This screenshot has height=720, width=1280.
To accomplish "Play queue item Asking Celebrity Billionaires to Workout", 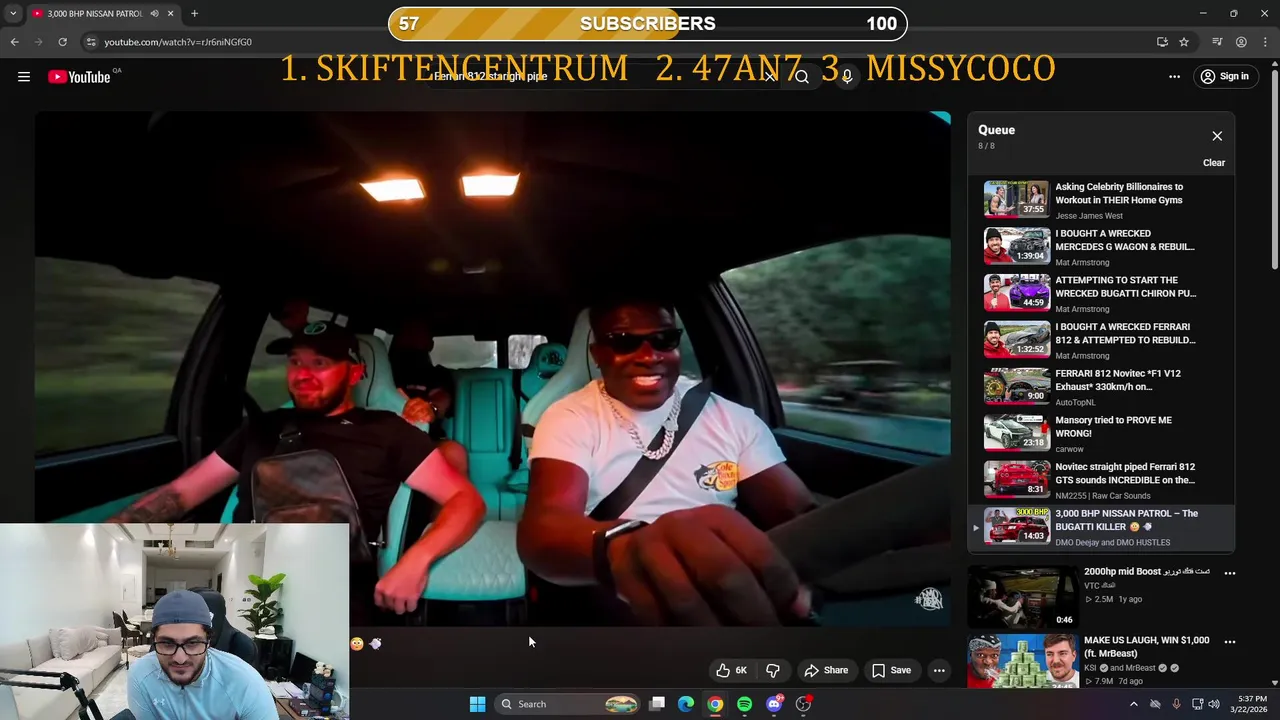I will tap(1100, 200).
